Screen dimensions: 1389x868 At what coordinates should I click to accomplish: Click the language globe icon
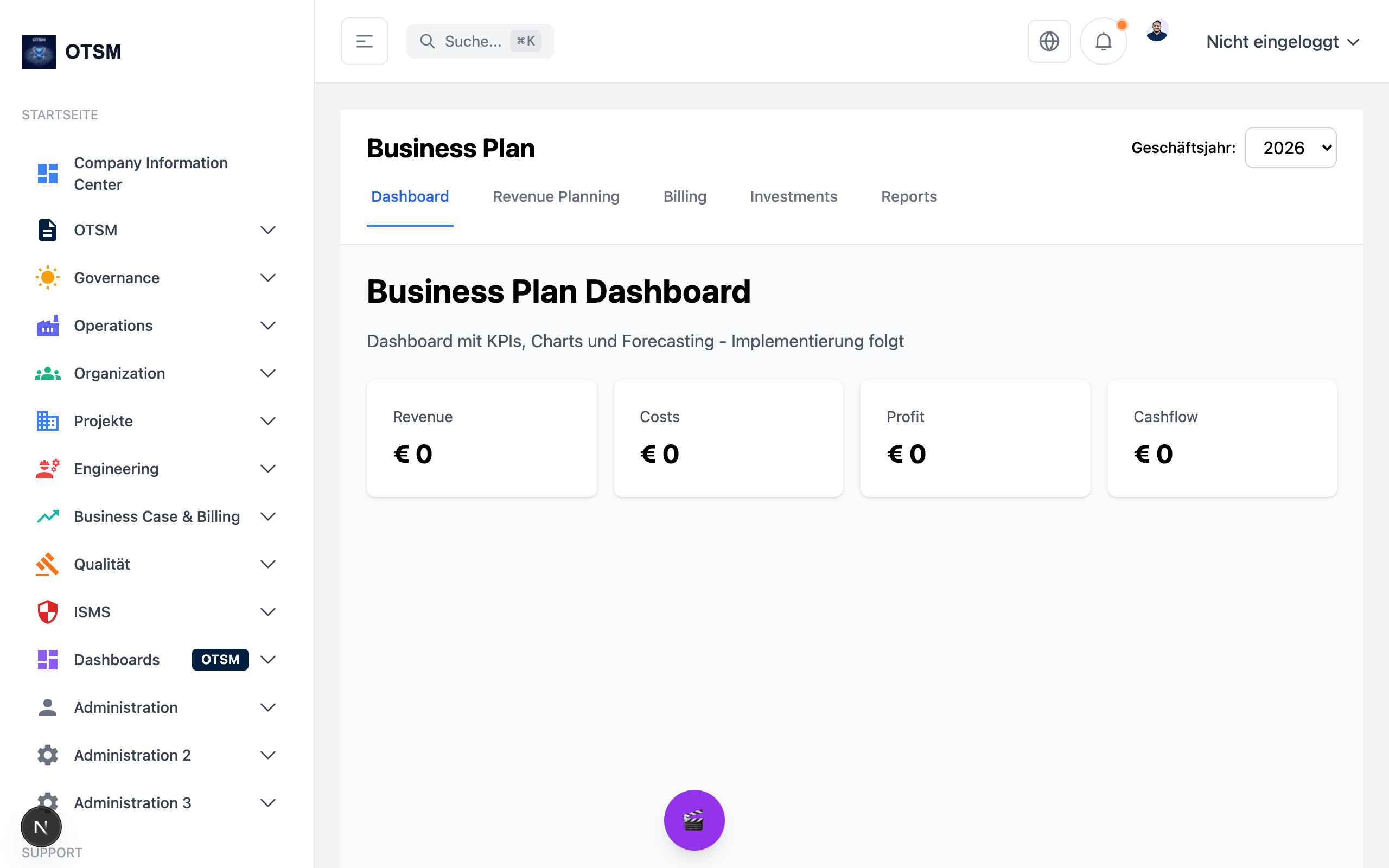coord(1049,41)
